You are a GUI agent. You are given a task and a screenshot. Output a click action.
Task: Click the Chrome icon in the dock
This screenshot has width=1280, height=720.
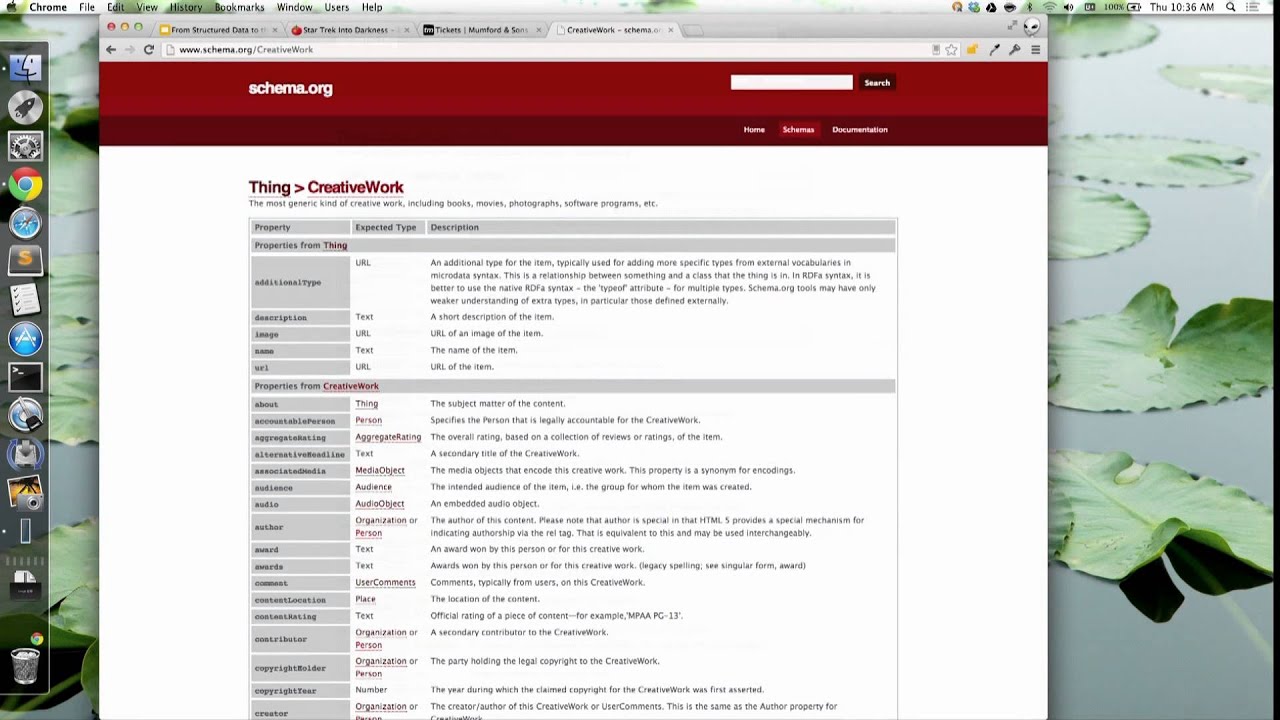25,185
